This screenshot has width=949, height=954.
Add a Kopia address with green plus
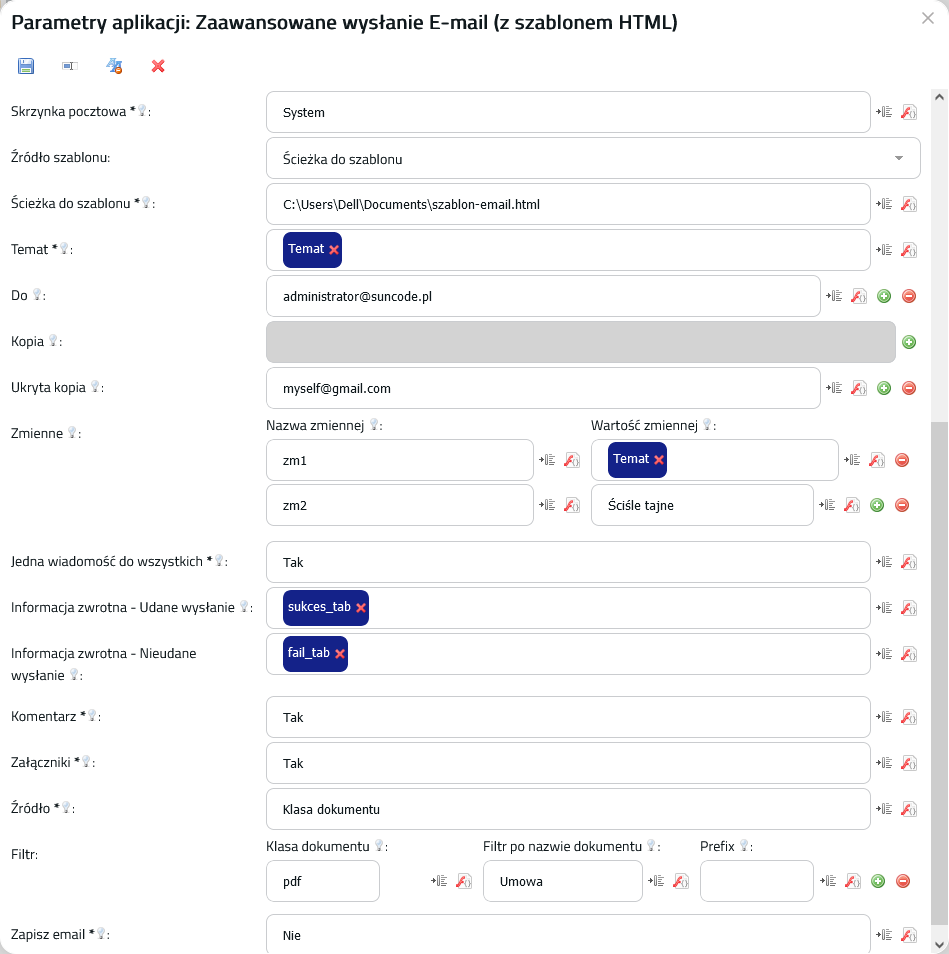pyautogui.click(x=909, y=342)
